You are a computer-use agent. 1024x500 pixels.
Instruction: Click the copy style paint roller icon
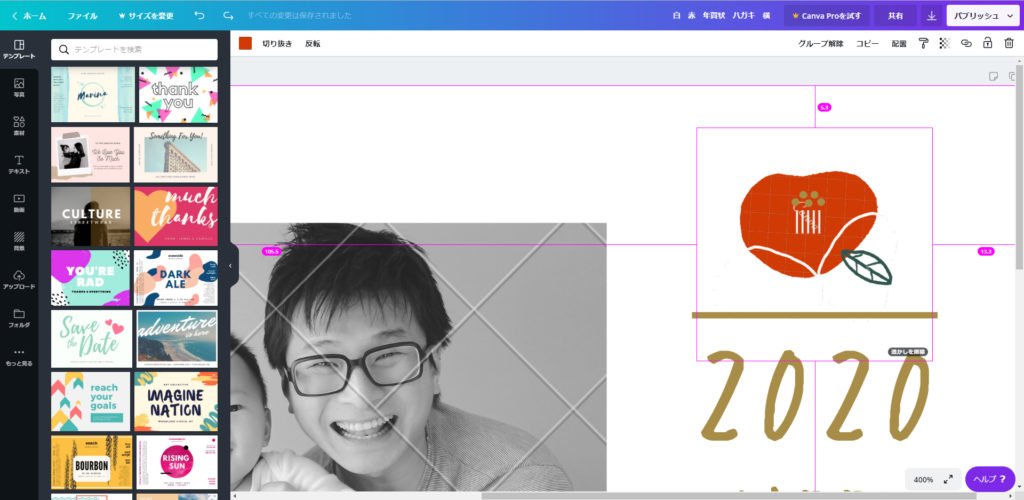[x=923, y=44]
